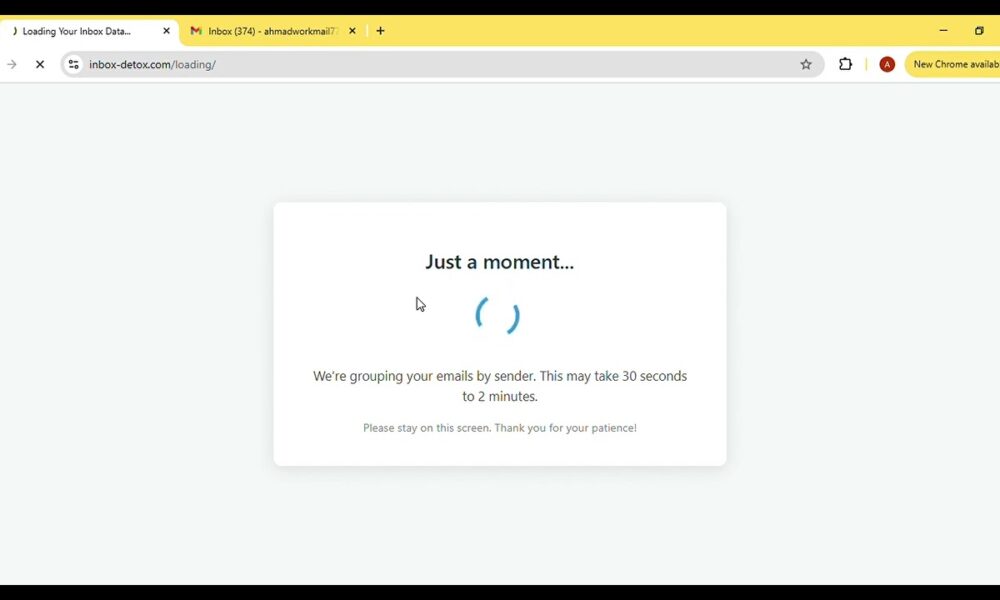Bookmark this page with the star icon

[806, 64]
